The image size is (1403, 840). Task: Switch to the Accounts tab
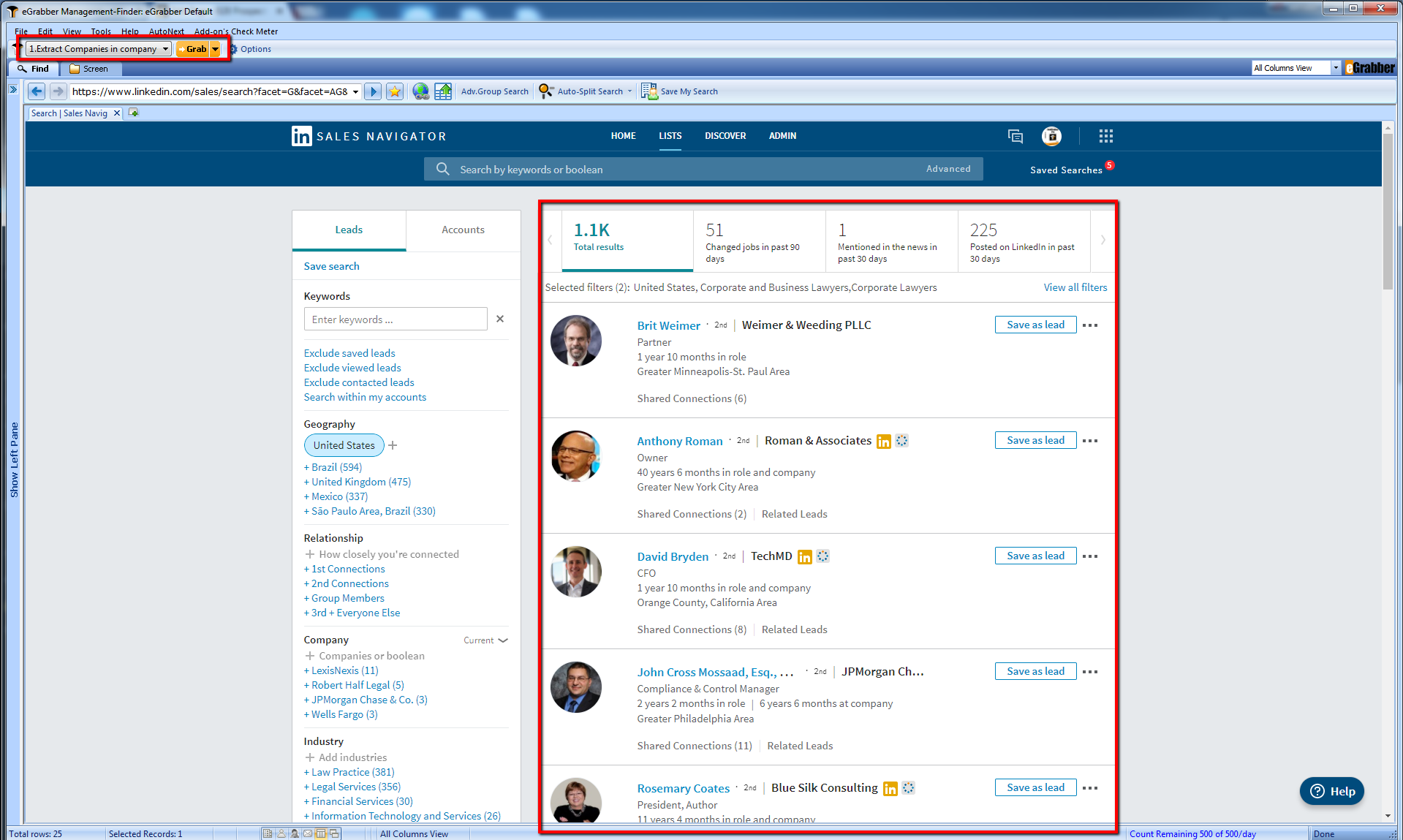coord(463,230)
